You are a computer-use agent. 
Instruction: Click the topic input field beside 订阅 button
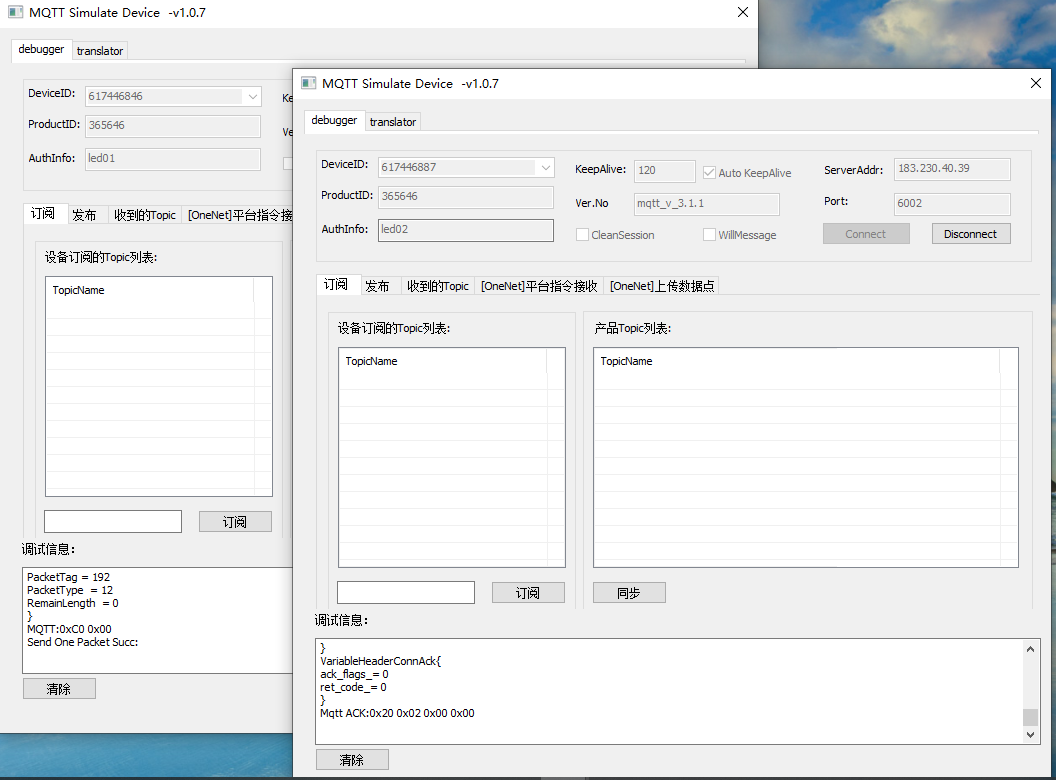pyautogui.click(x=405, y=592)
